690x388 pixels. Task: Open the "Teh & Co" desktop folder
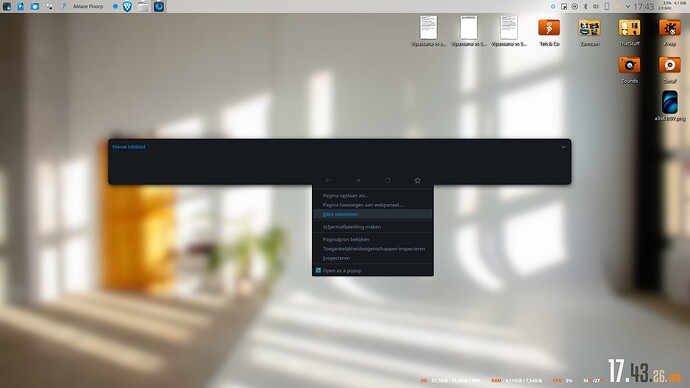pos(549,32)
